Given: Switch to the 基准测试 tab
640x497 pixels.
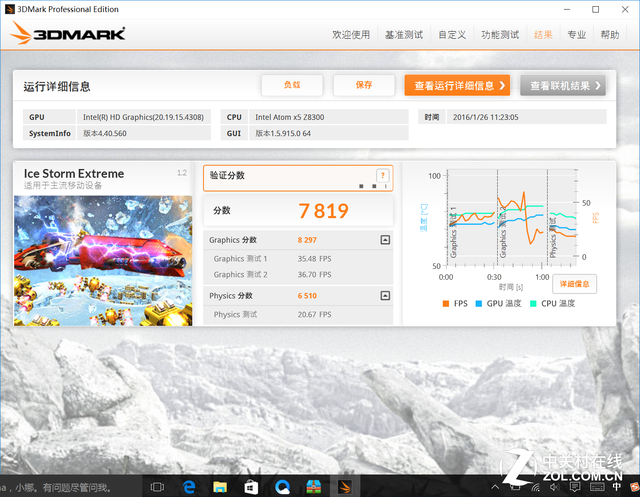Looking at the screenshot, I should pos(404,35).
